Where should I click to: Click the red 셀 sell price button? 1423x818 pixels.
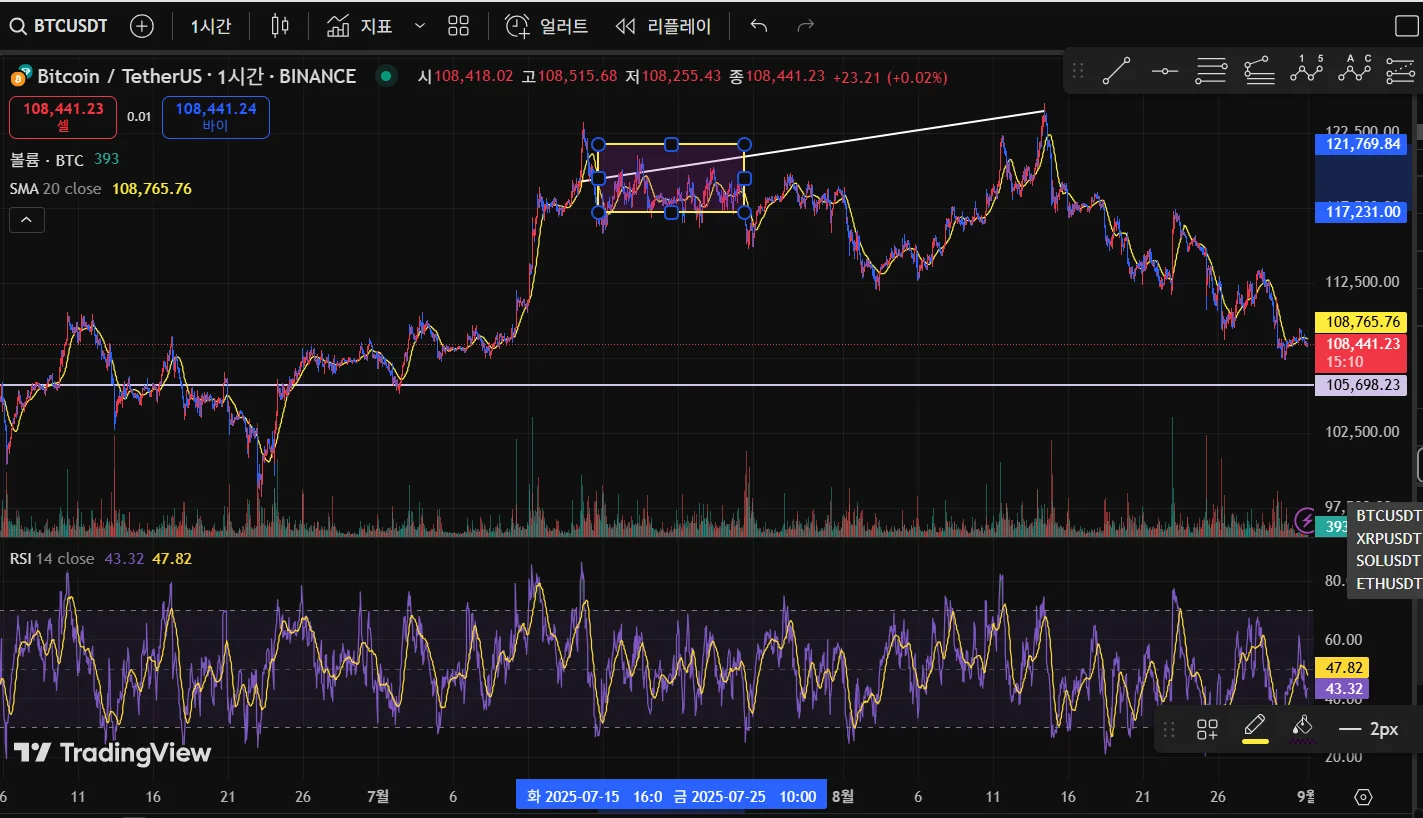[x=63, y=117]
